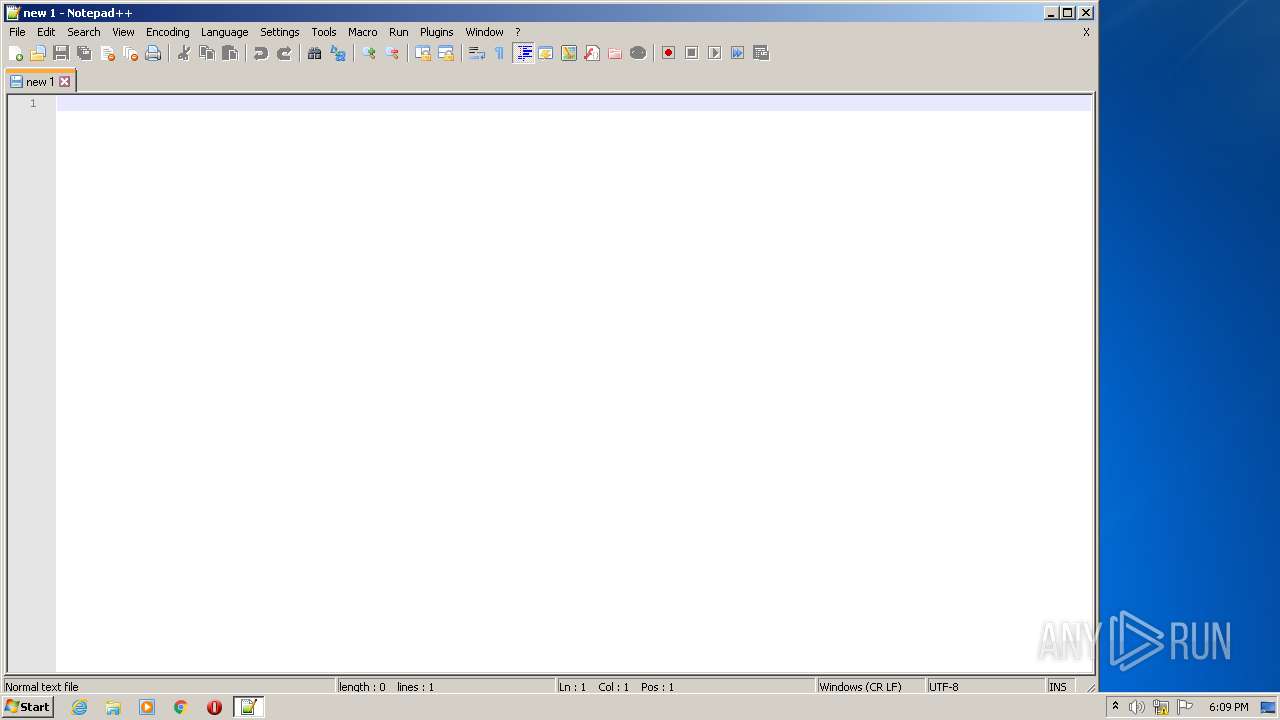Open the Run menu
The width and height of the screenshot is (1280, 720).
[399, 32]
